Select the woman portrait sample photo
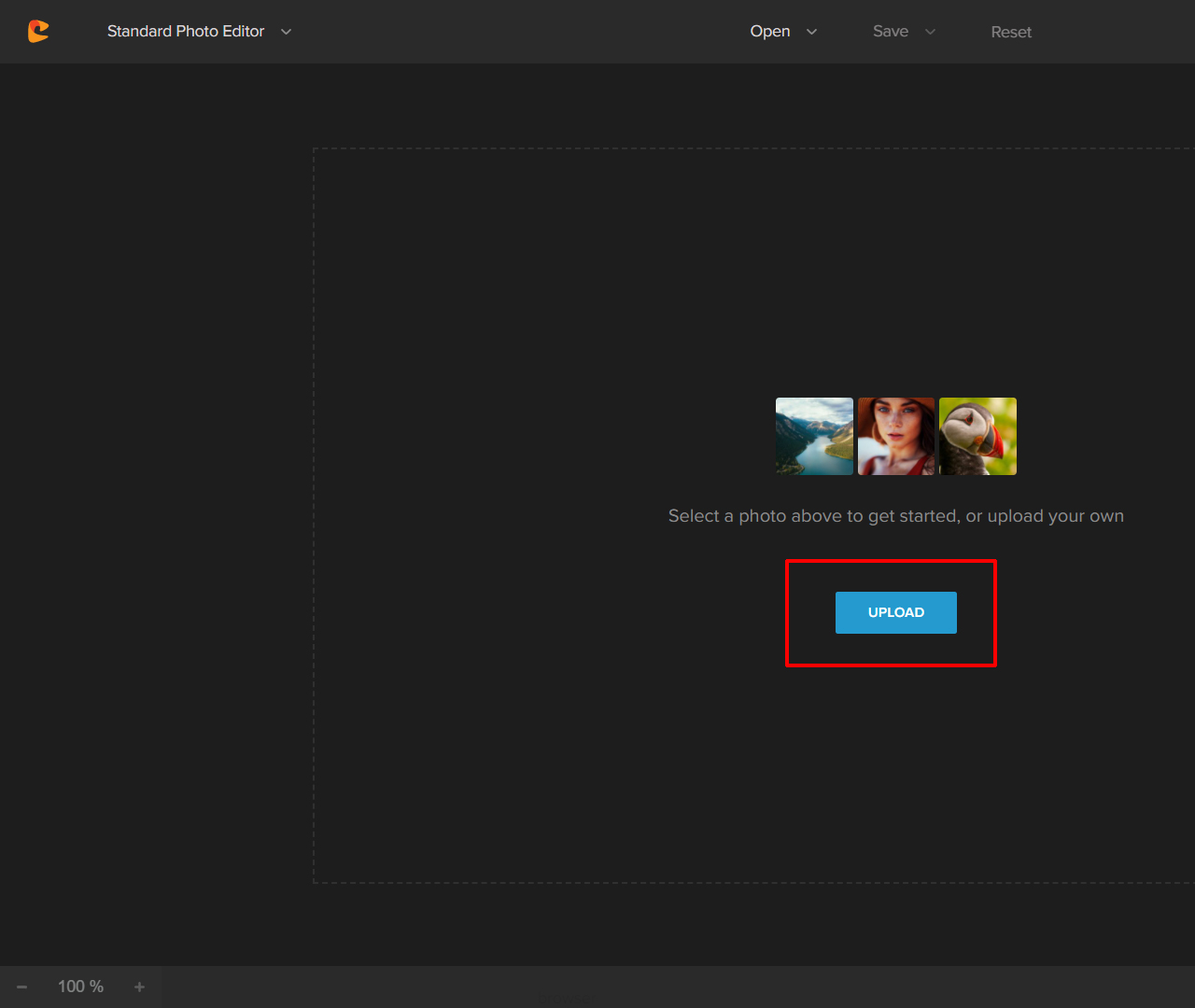The width and height of the screenshot is (1195, 1008). [x=896, y=436]
